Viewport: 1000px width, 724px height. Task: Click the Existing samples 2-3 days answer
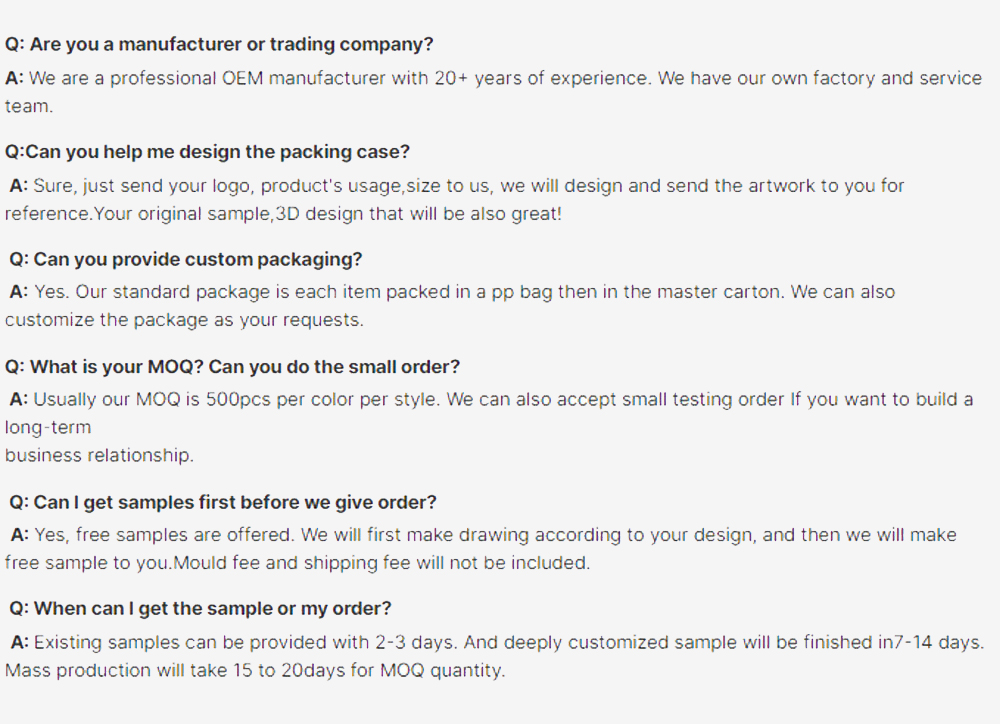497,642
